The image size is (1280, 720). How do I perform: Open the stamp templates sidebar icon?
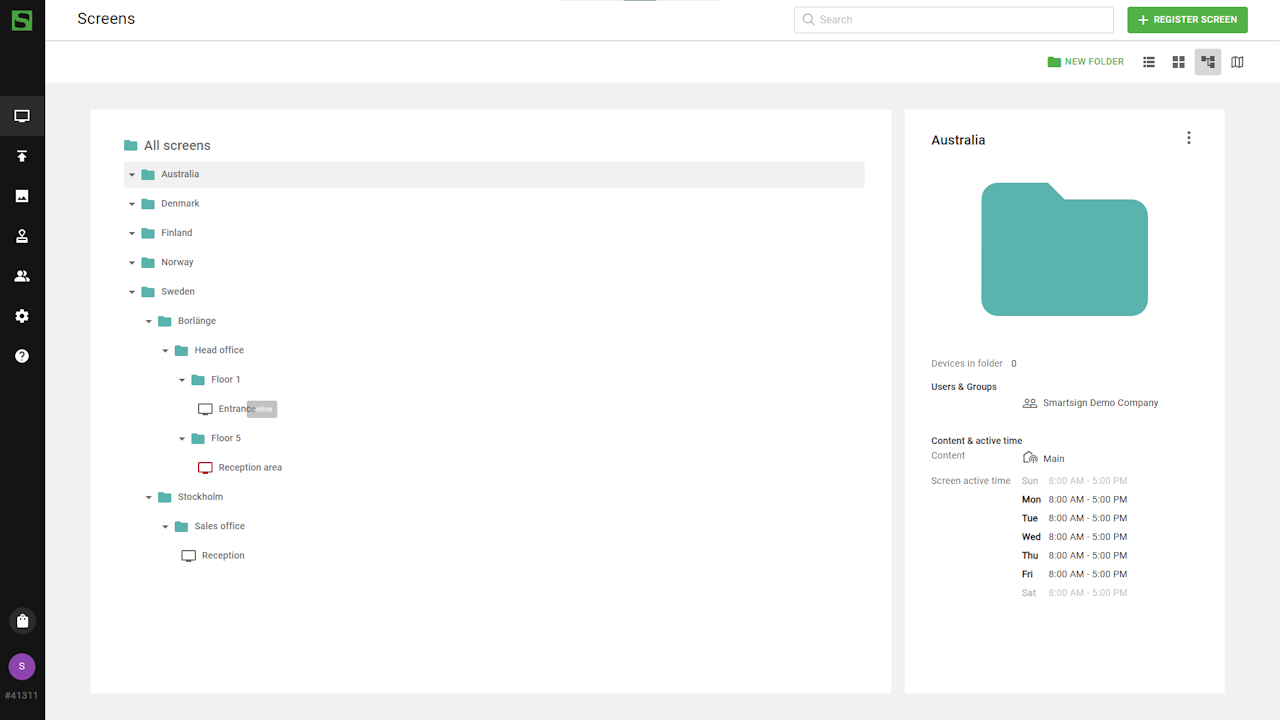[x=22, y=236]
